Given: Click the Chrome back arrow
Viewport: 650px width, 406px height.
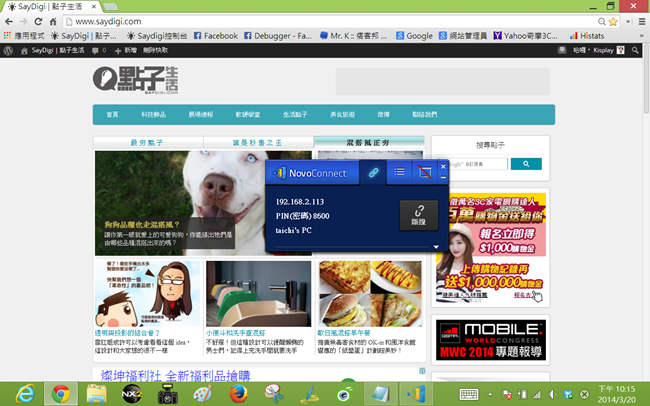Looking at the screenshot, I should (x=9, y=22).
